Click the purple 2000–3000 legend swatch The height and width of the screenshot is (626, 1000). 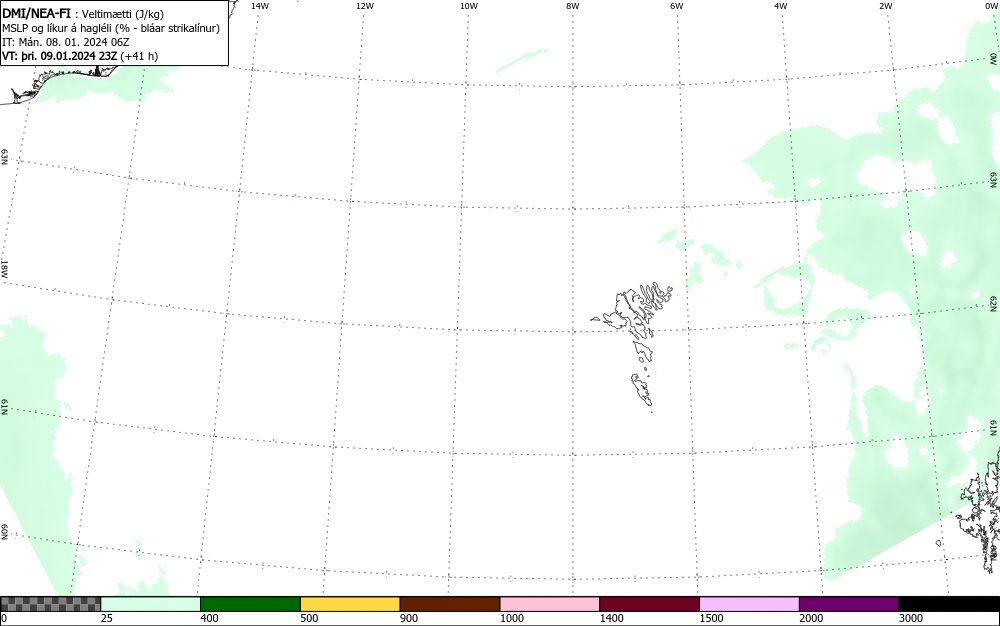click(x=849, y=604)
